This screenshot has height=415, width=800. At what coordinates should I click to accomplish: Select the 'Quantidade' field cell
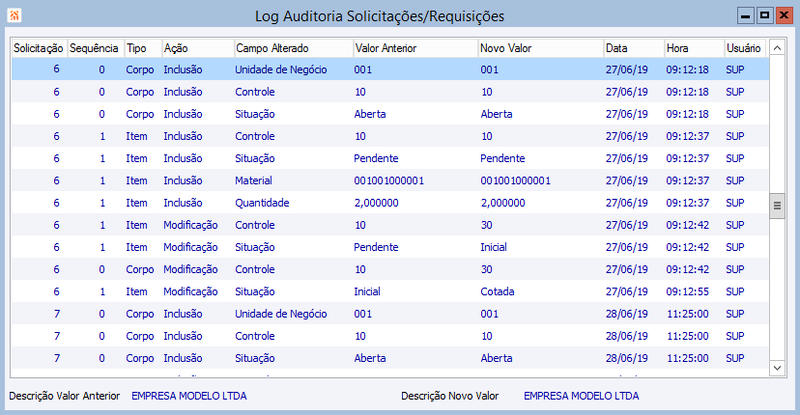[x=262, y=203]
